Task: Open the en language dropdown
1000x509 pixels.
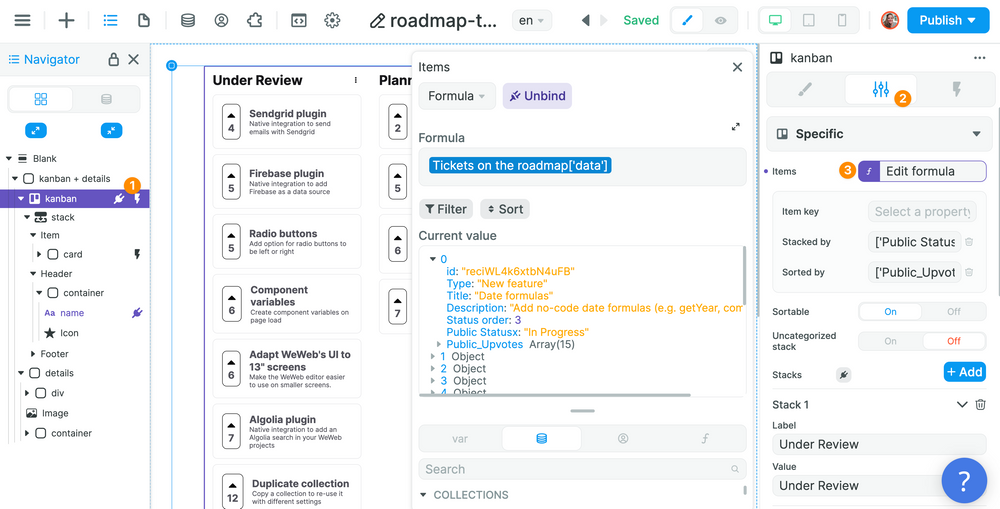Action: pyautogui.click(x=530, y=20)
